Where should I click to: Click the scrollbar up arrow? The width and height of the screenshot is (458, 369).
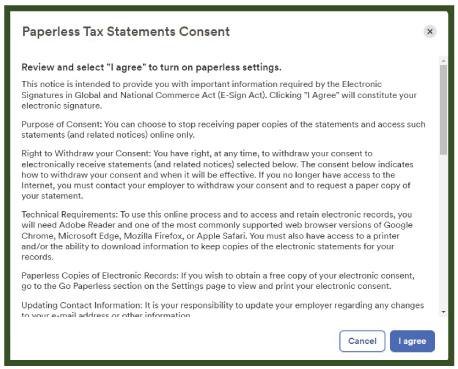pyautogui.click(x=443, y=61)
